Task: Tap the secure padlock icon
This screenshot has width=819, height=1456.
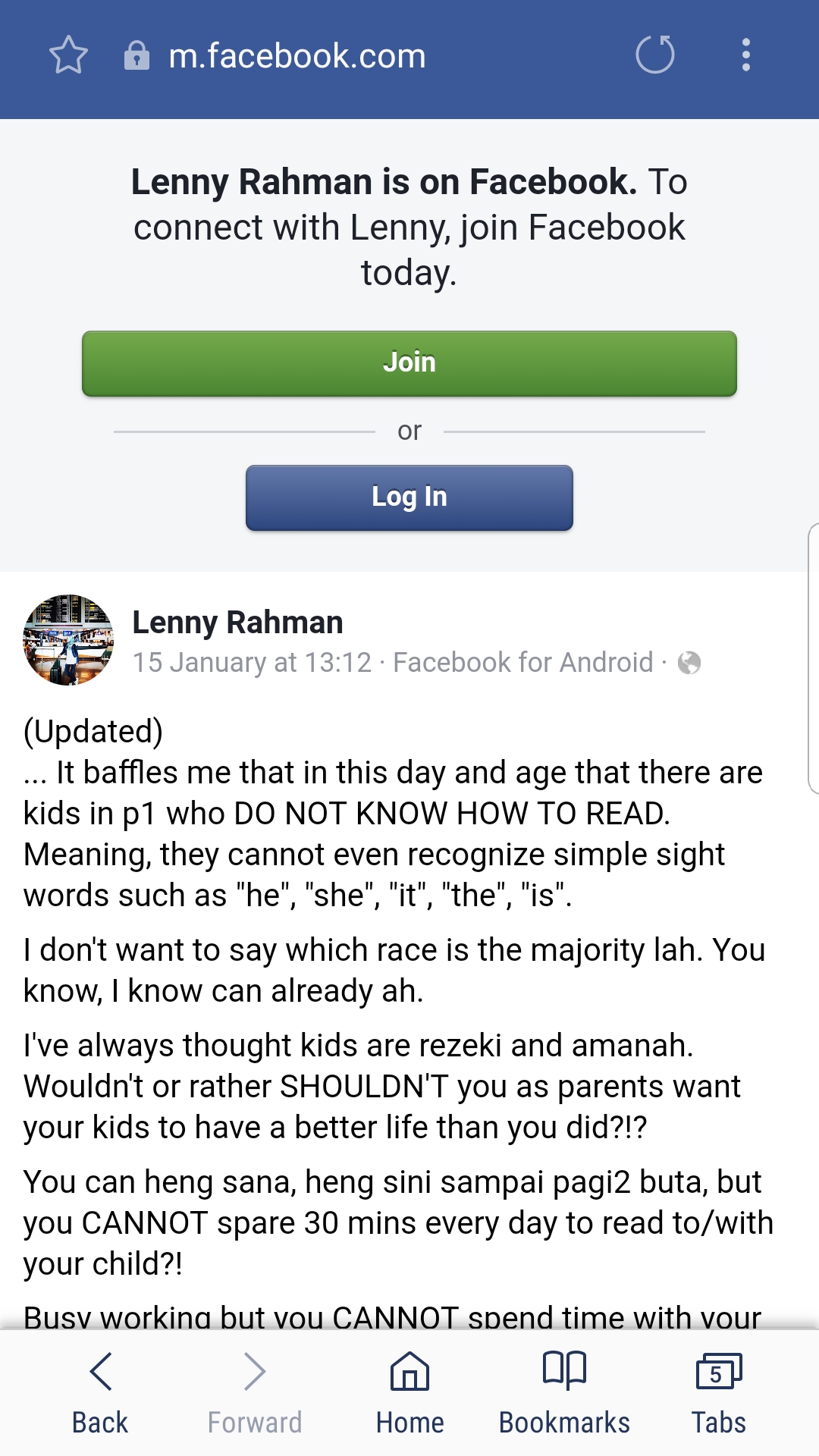Action: pos(136,55)
